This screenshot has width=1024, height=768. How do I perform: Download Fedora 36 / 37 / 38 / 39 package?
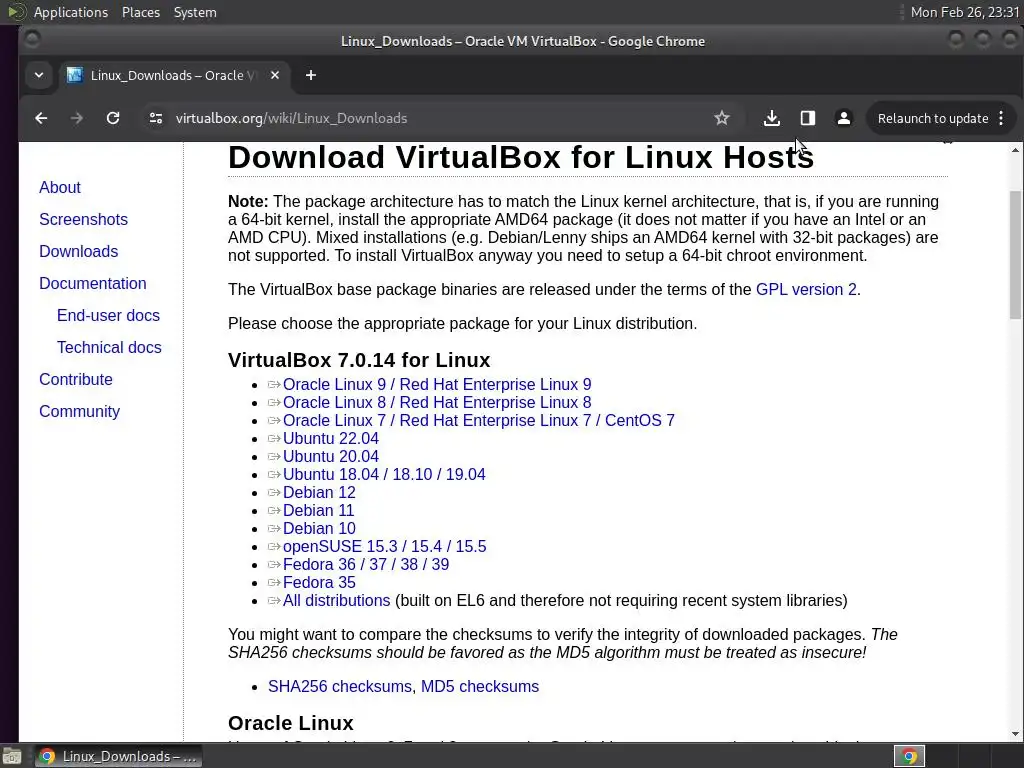pos(366,564)
